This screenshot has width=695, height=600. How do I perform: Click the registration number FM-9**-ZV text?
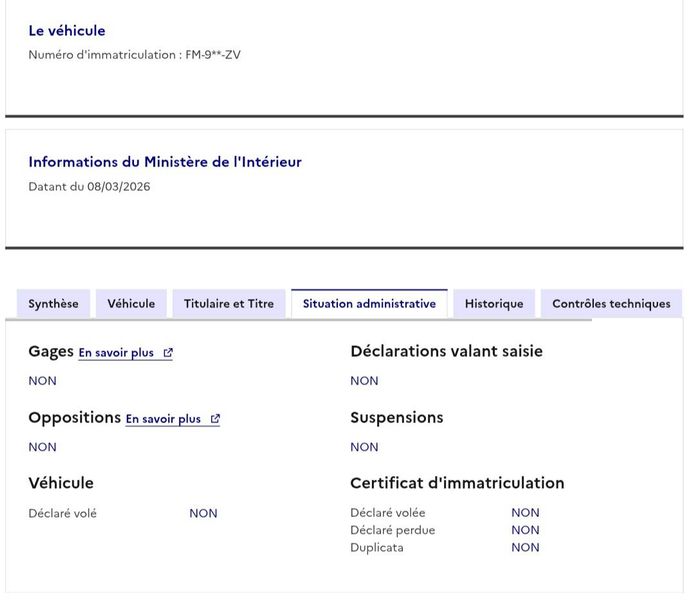coord(212,55)
